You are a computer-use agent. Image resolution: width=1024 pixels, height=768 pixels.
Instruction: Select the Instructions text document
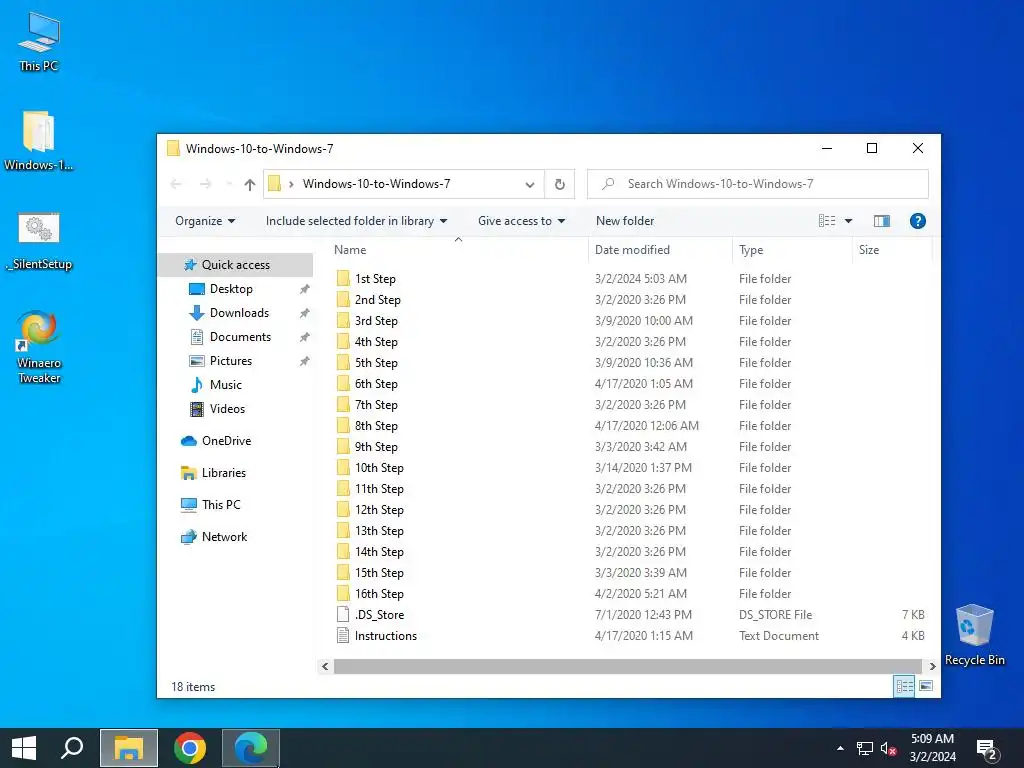click(x=385, y=635)
